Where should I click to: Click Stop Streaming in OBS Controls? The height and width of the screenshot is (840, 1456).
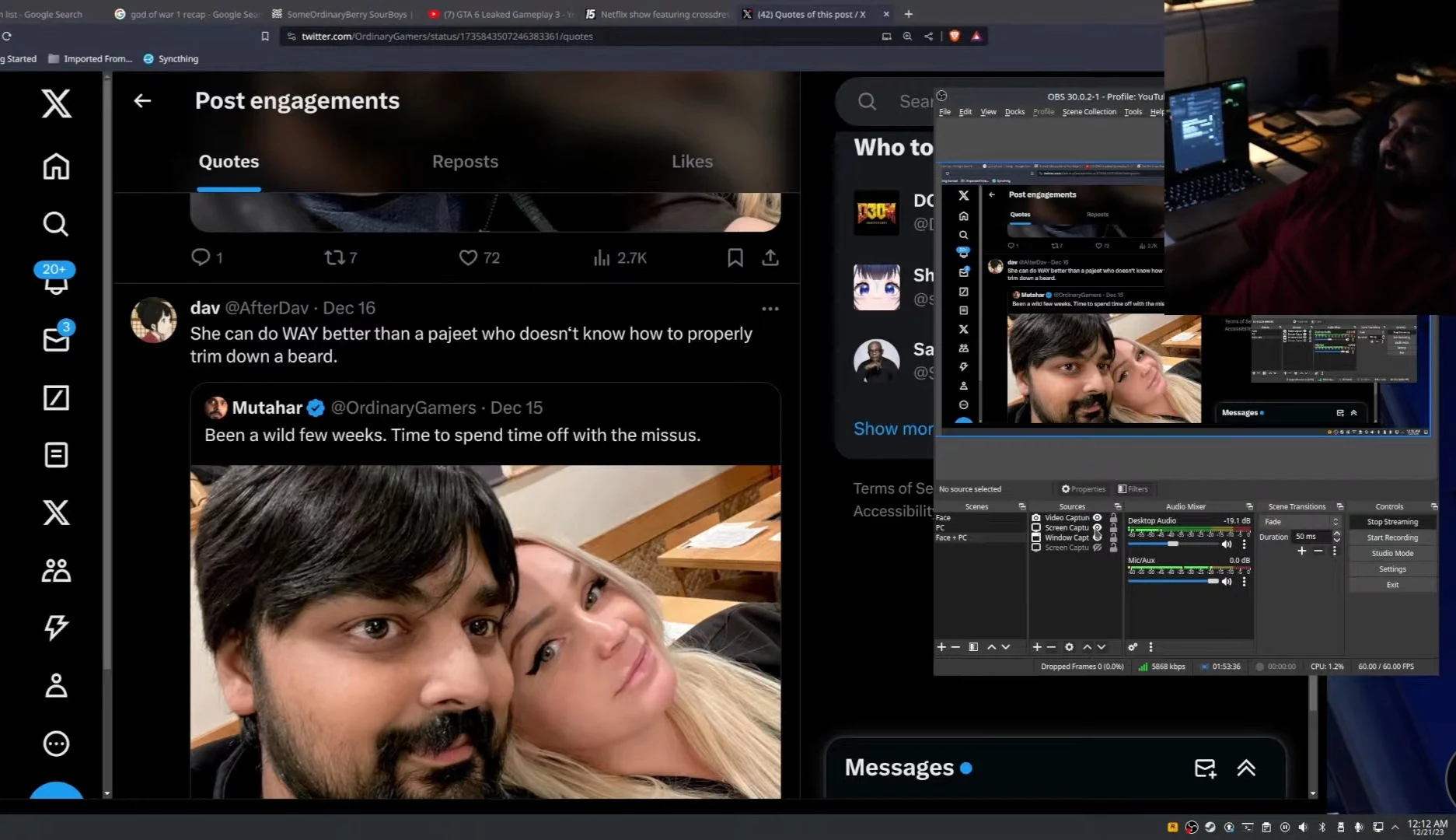(x=1392, y=522)
